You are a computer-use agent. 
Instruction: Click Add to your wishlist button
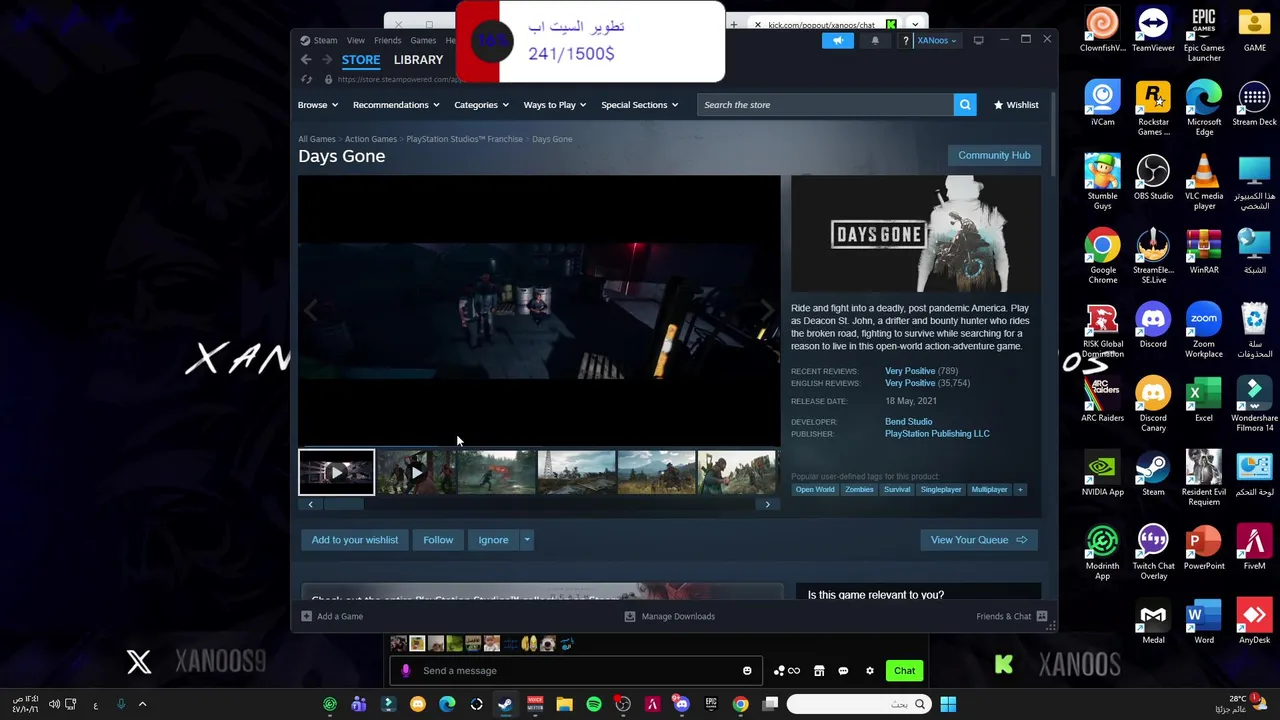355,540
